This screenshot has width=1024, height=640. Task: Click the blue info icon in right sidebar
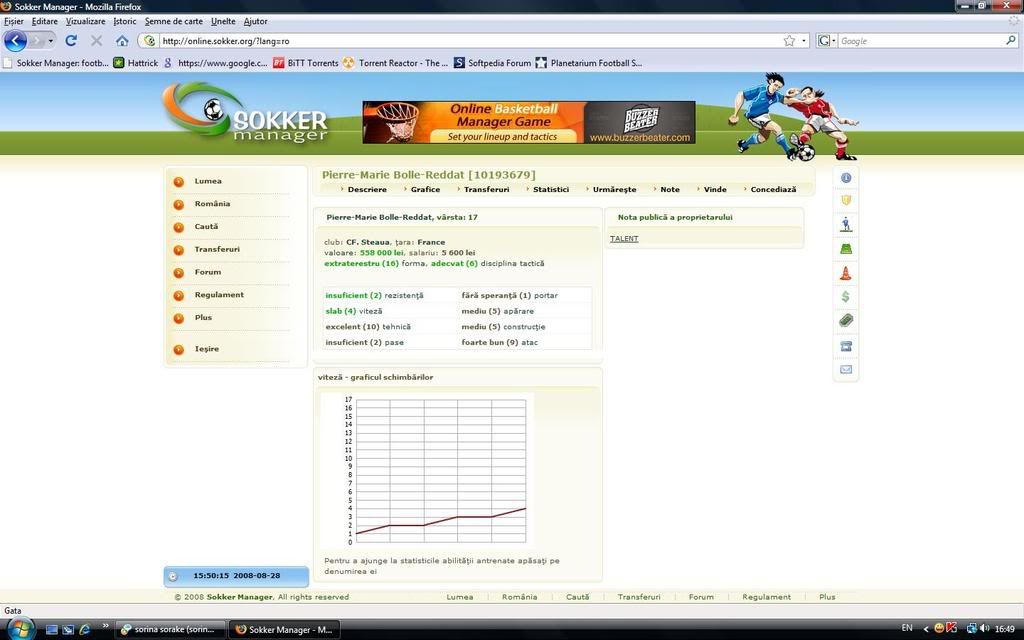[846, 178]
